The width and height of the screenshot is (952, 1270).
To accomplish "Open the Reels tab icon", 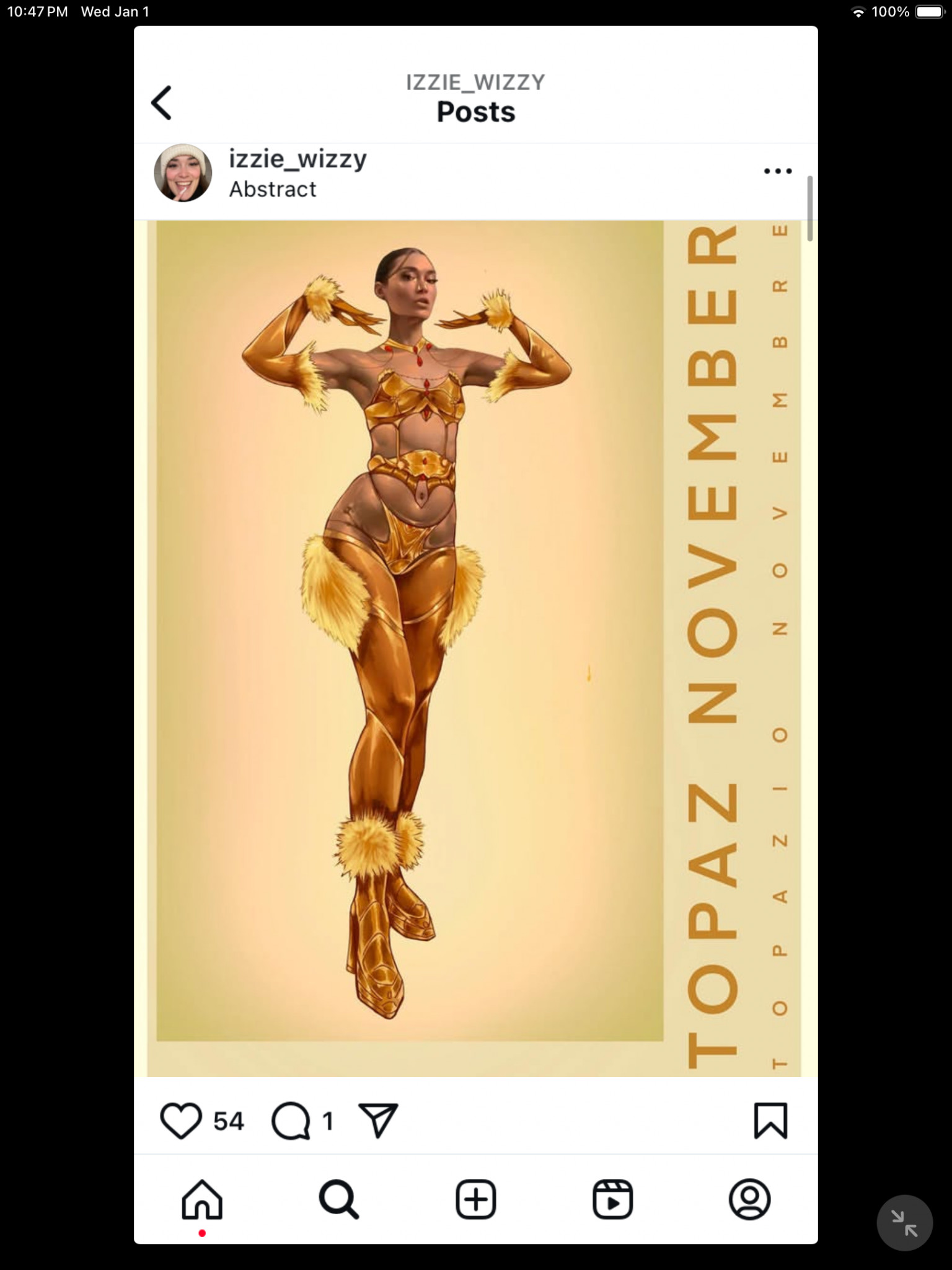I will tap(613, 1199).
